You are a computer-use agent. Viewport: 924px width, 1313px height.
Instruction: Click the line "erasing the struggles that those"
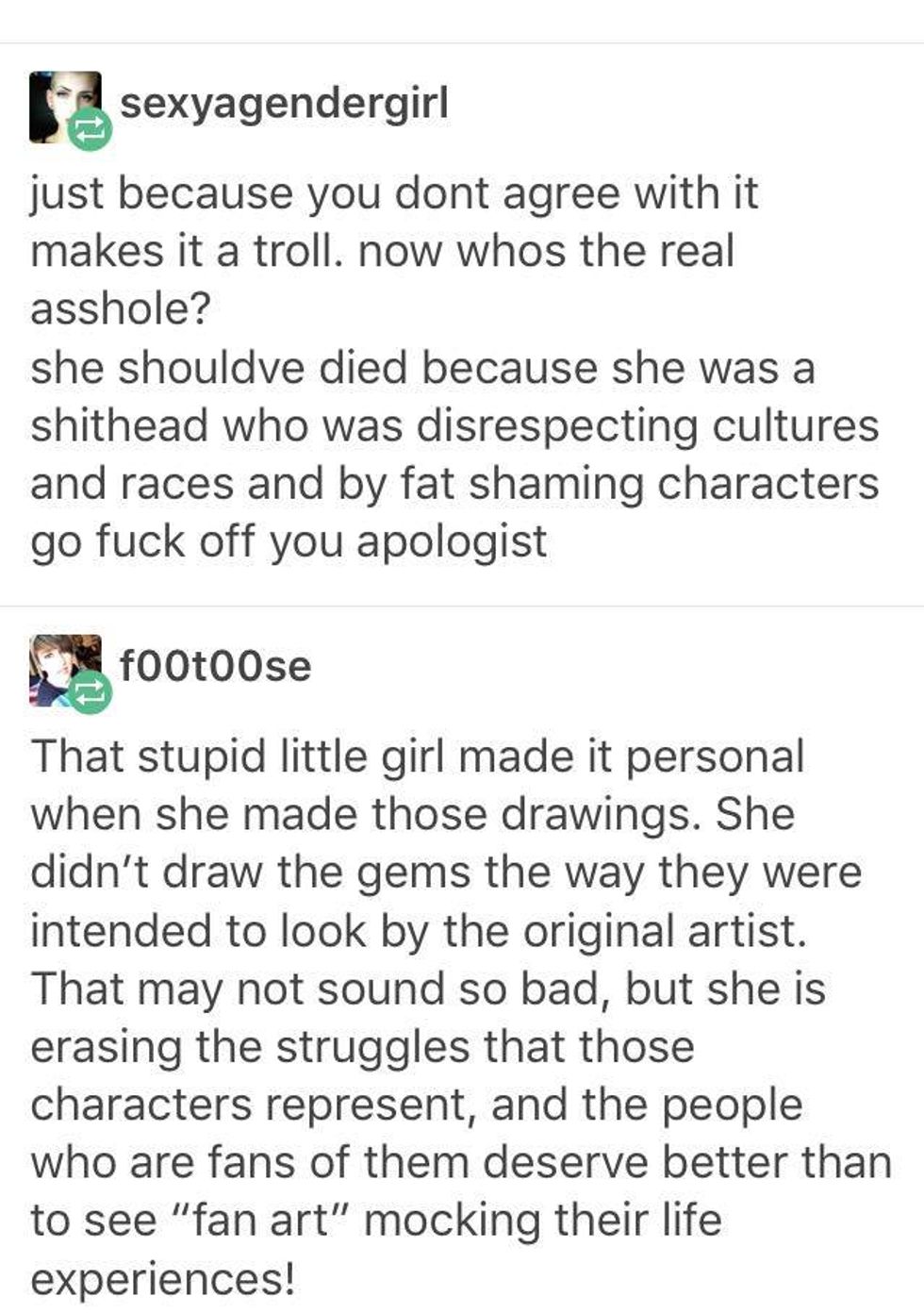click(x=362, y=1047)
